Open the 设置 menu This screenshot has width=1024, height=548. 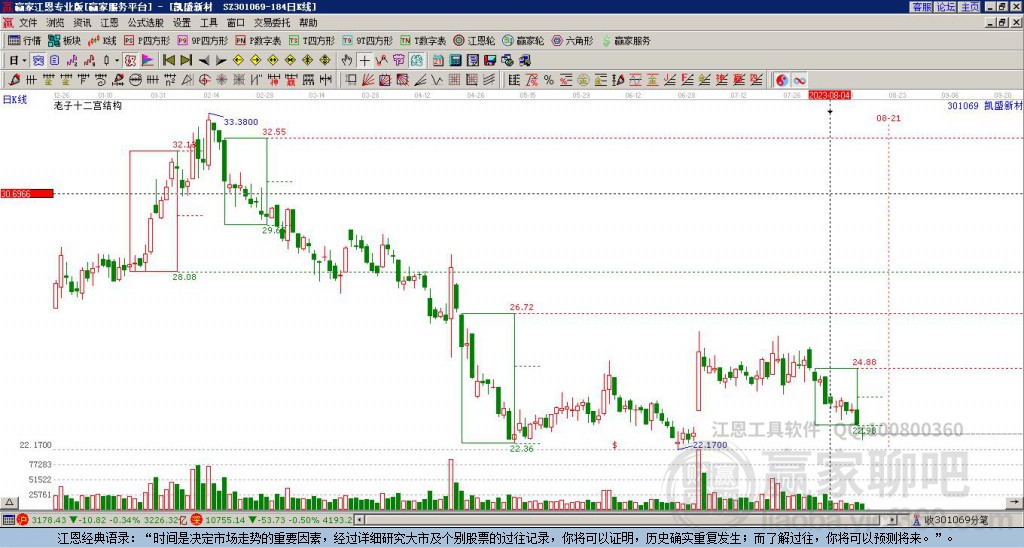click(x=182, y=23)
